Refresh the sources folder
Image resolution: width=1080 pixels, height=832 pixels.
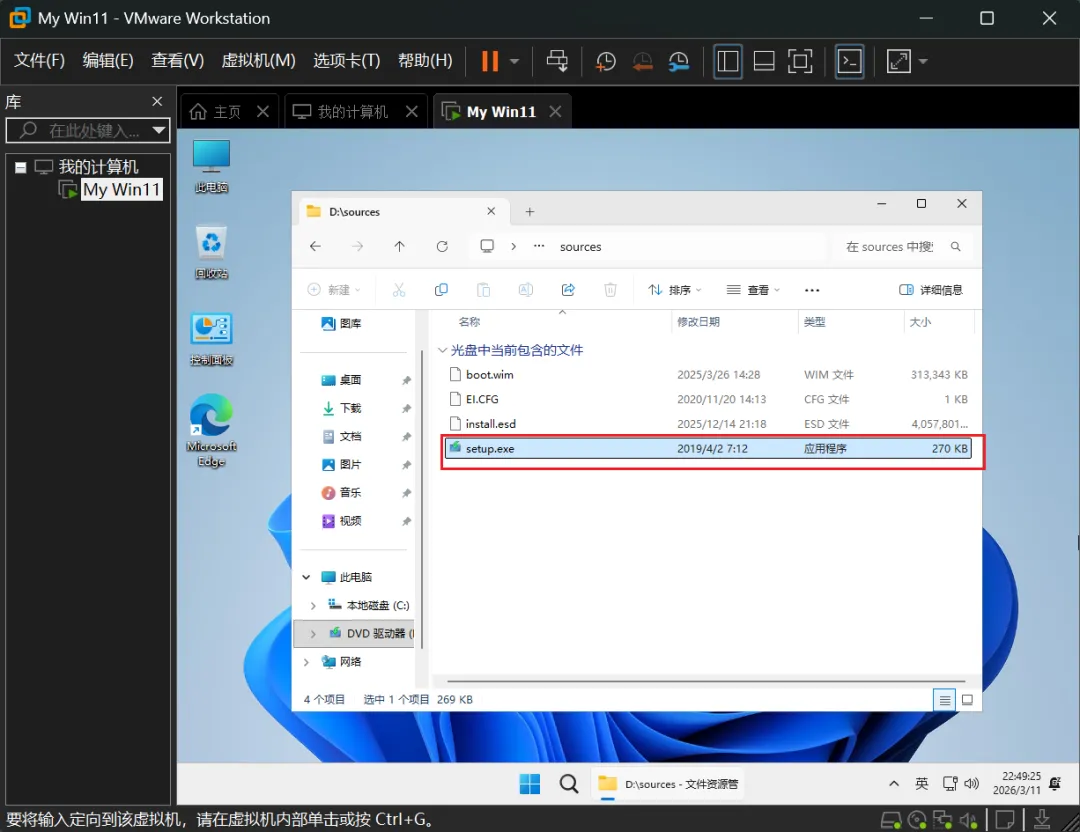[442, 246]
